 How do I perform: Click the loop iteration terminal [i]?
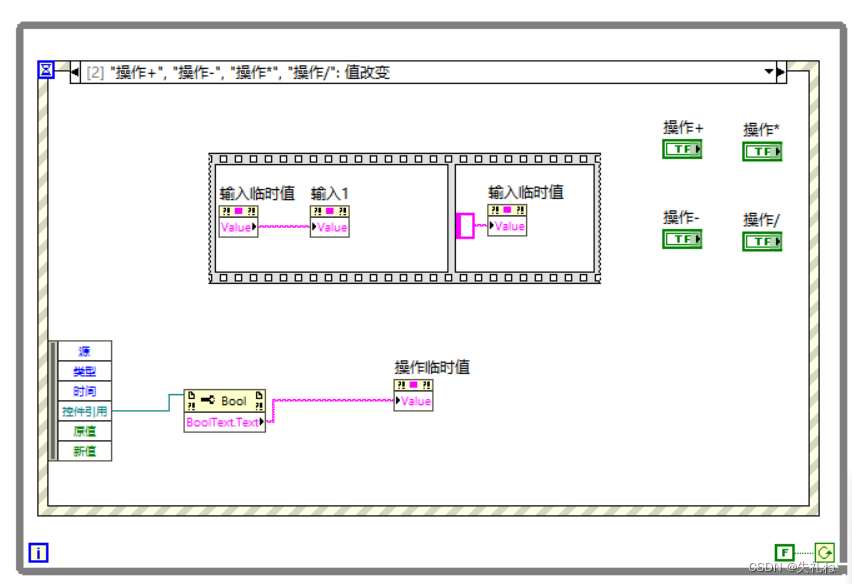click(x=37, y=551)
